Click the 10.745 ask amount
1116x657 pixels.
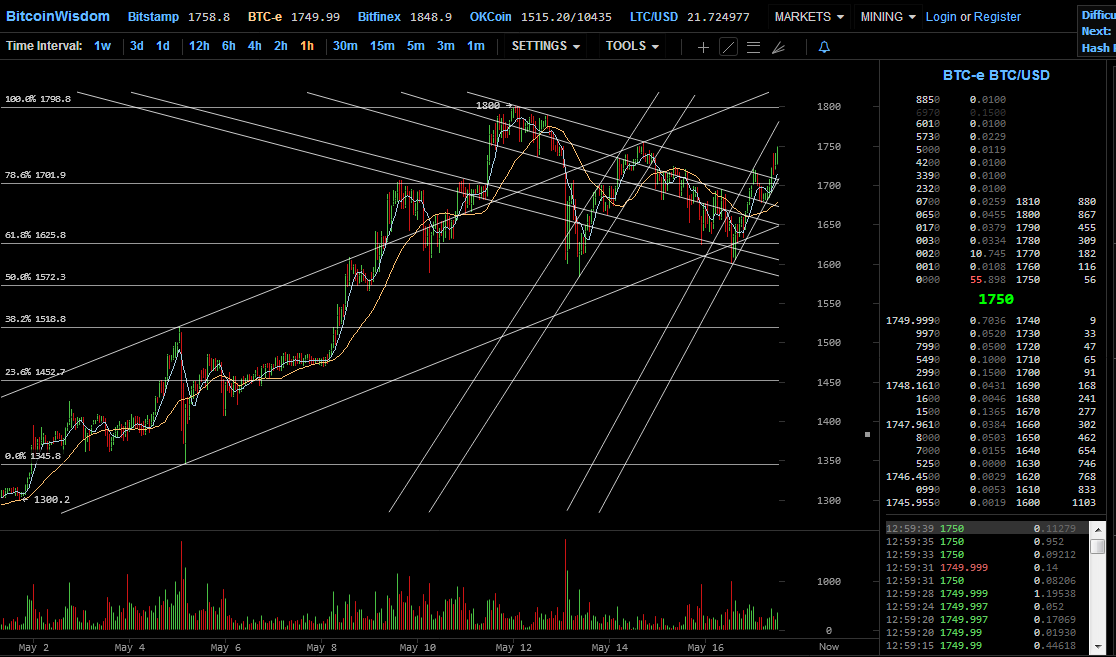988,253
